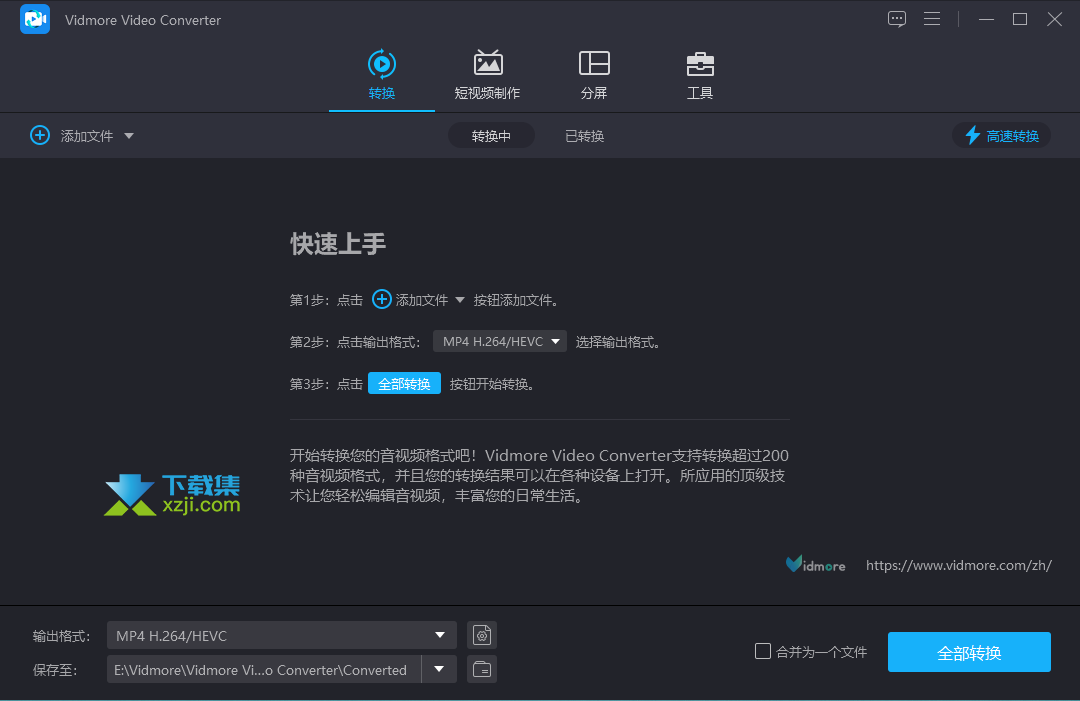Click the 添加文件 plus icon in toolbar
The width and height of the screenshot is (1080, 701).
pos(40,135)
